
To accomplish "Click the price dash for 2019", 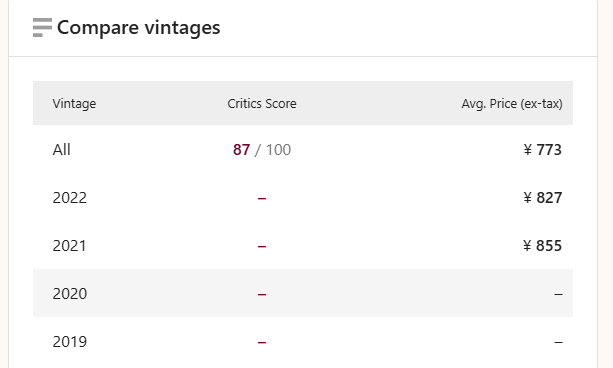I will click(x=558, y=343).
